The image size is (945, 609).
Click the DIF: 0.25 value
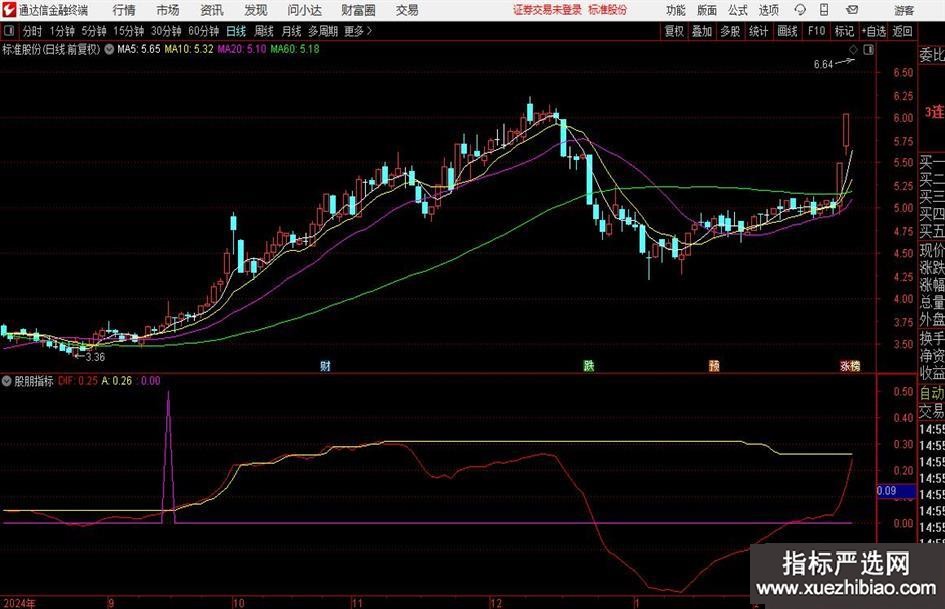pos(78,381)
